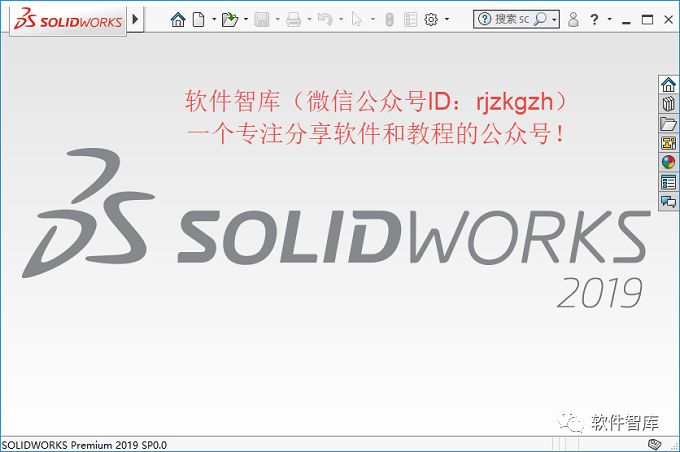
Task: Click the SOLIDWORKS logo menu button
Action: pyautogui.click(x=68, y=20)
